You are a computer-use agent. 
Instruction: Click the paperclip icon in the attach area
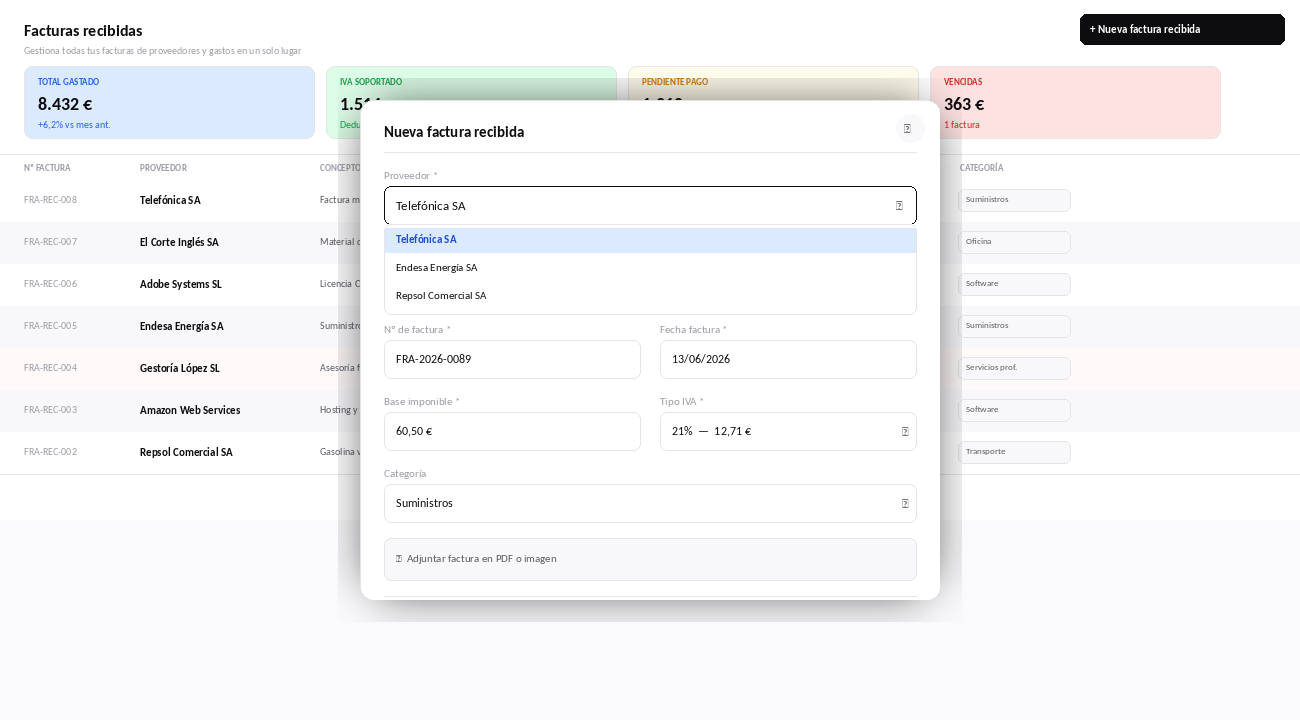399,559
